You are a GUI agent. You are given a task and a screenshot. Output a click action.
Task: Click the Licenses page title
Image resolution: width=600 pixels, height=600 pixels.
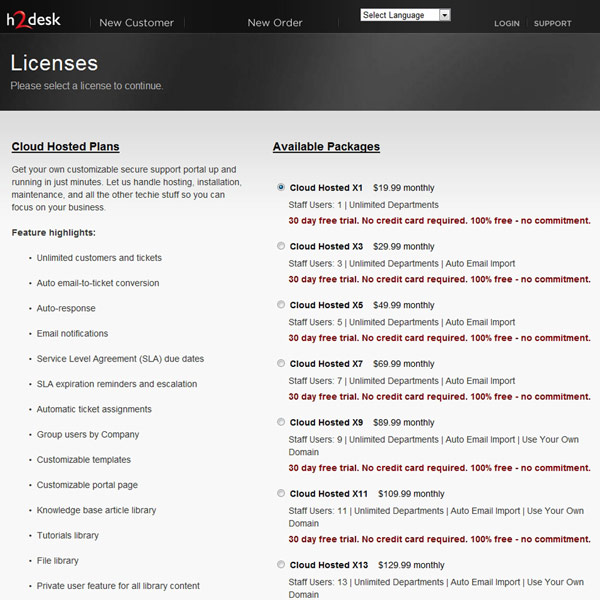[x=54, y=63]
